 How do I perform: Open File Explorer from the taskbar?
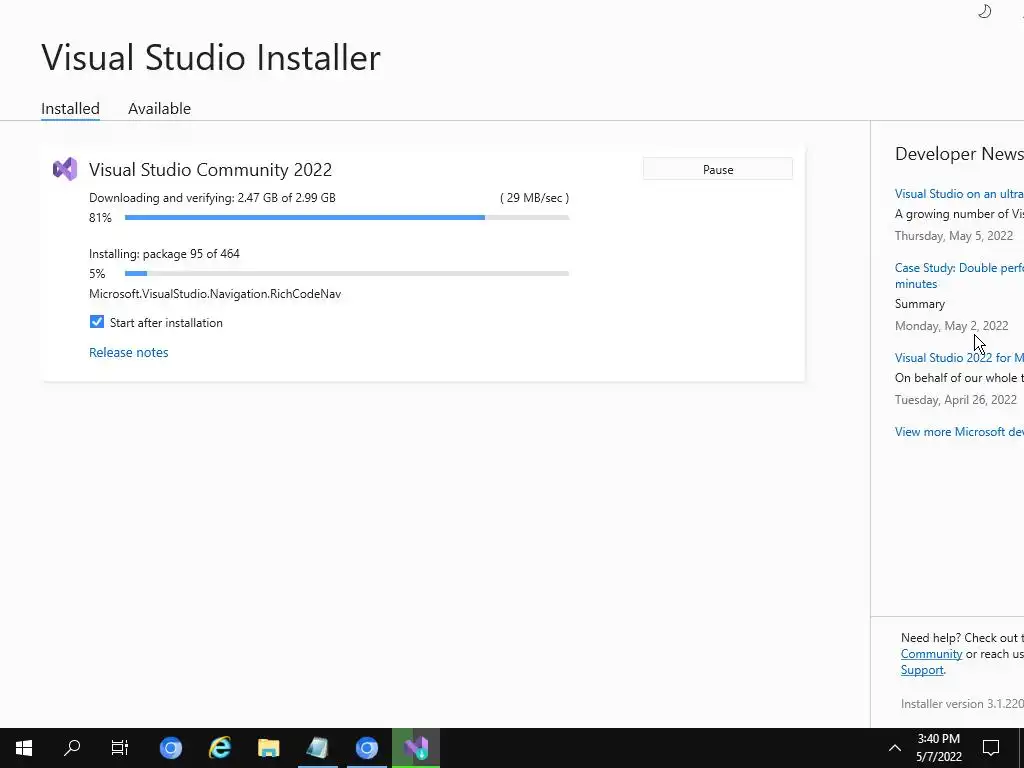pos(268,748)
